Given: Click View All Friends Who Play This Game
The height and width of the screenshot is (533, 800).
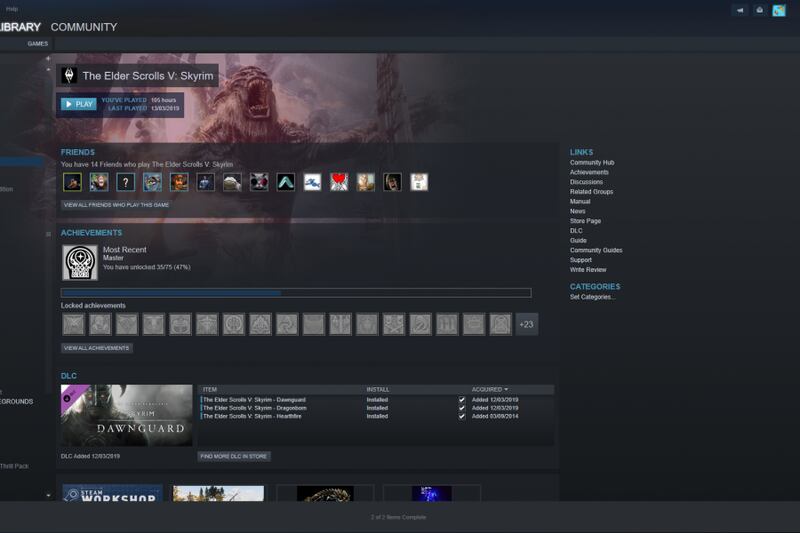Looking at the screenshot, I should [116, 205].
